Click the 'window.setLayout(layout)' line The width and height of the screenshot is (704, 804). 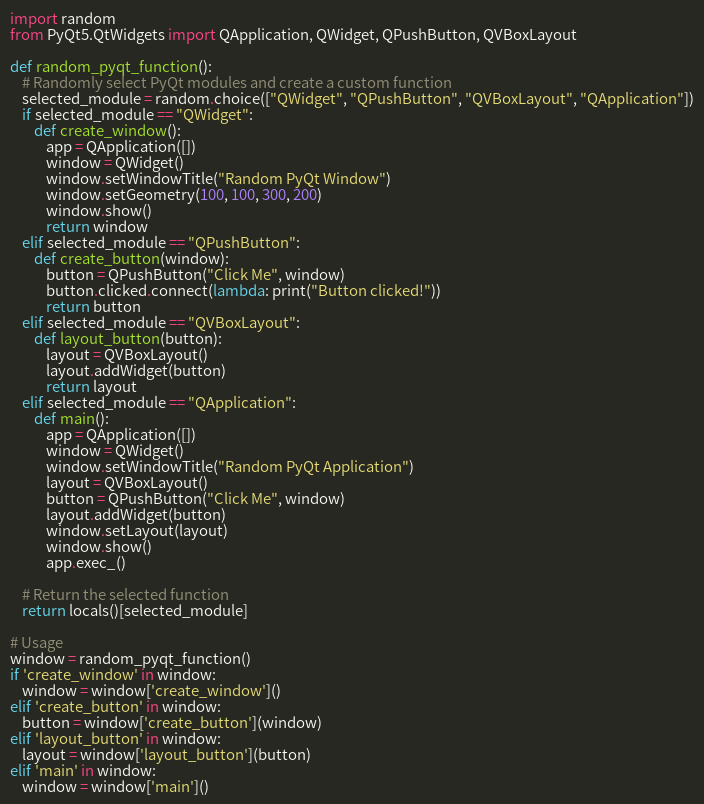[x=137, y=531]
